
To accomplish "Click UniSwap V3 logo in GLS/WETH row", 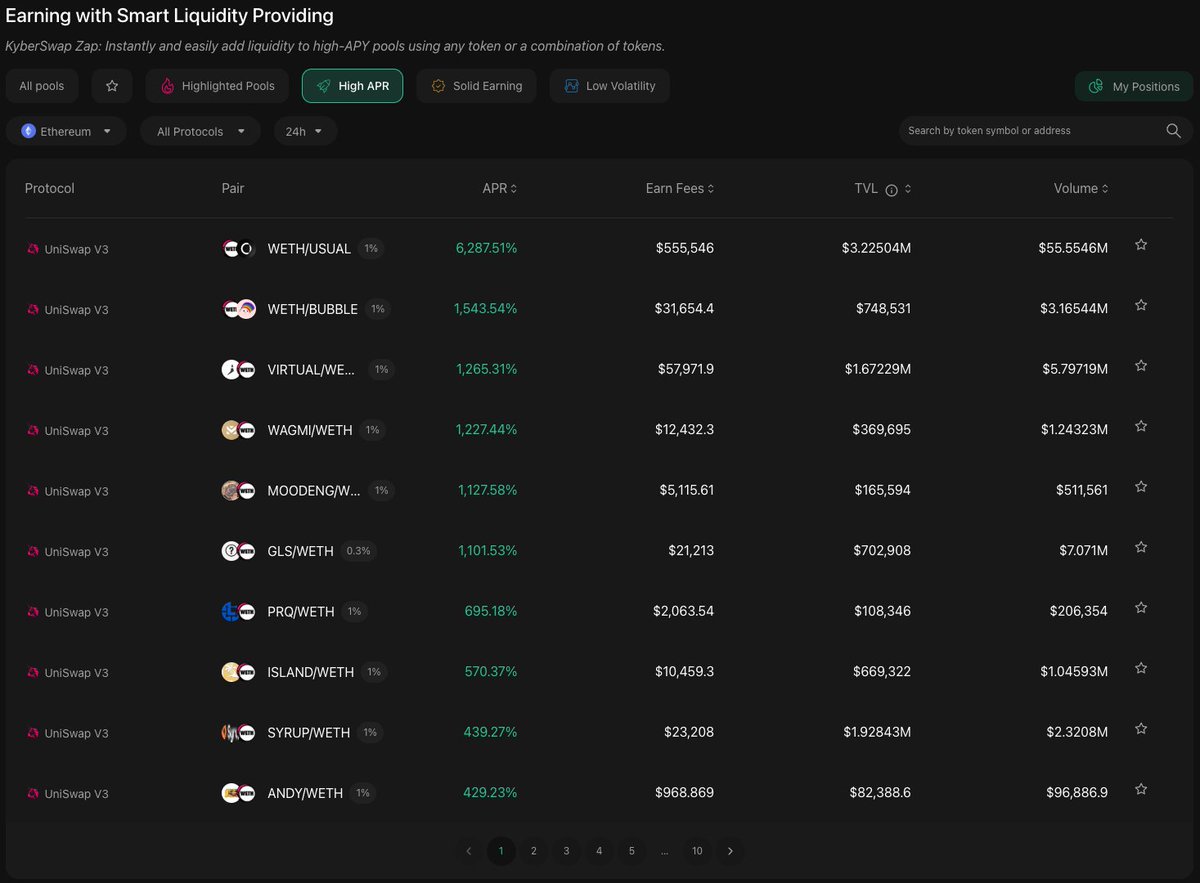I will tap(33, 552).
